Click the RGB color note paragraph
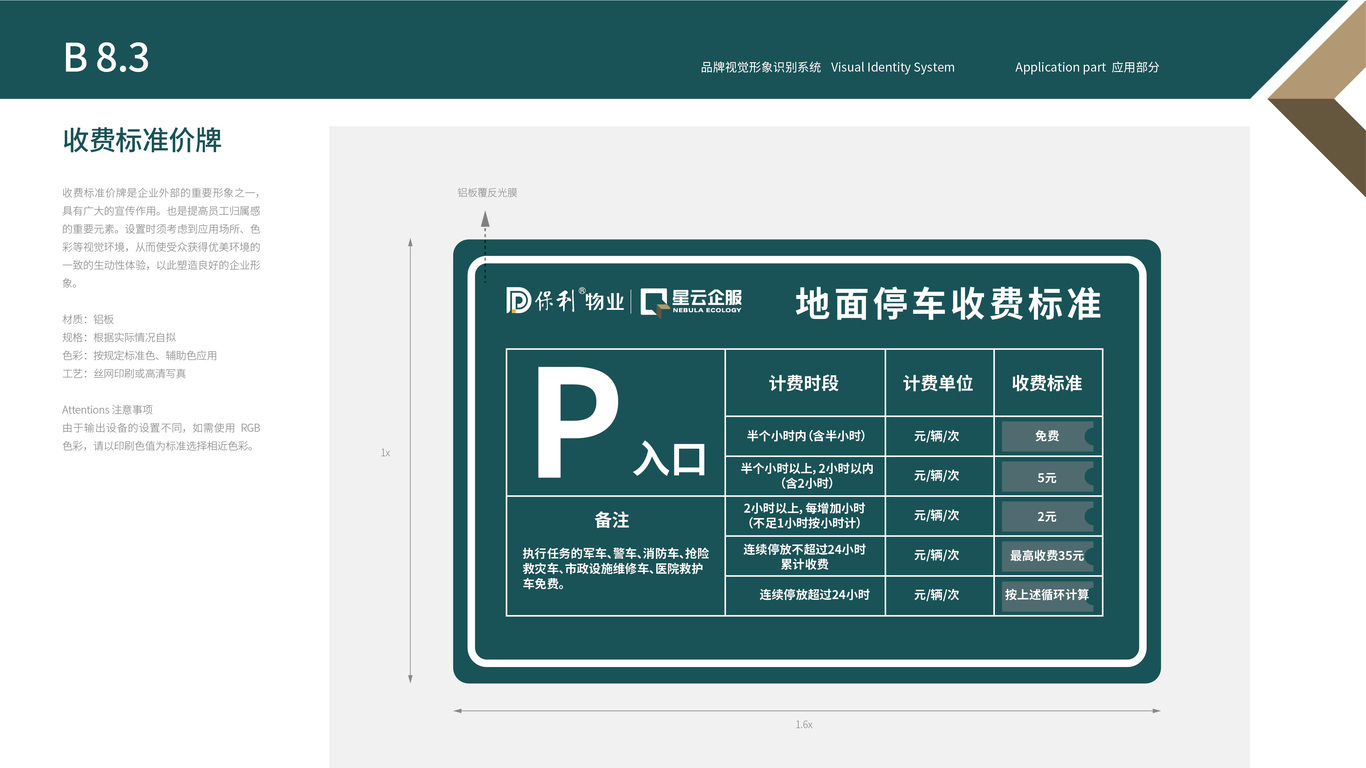The width and height of the screenshot is (1366, 768). click(x=162, y=437)
